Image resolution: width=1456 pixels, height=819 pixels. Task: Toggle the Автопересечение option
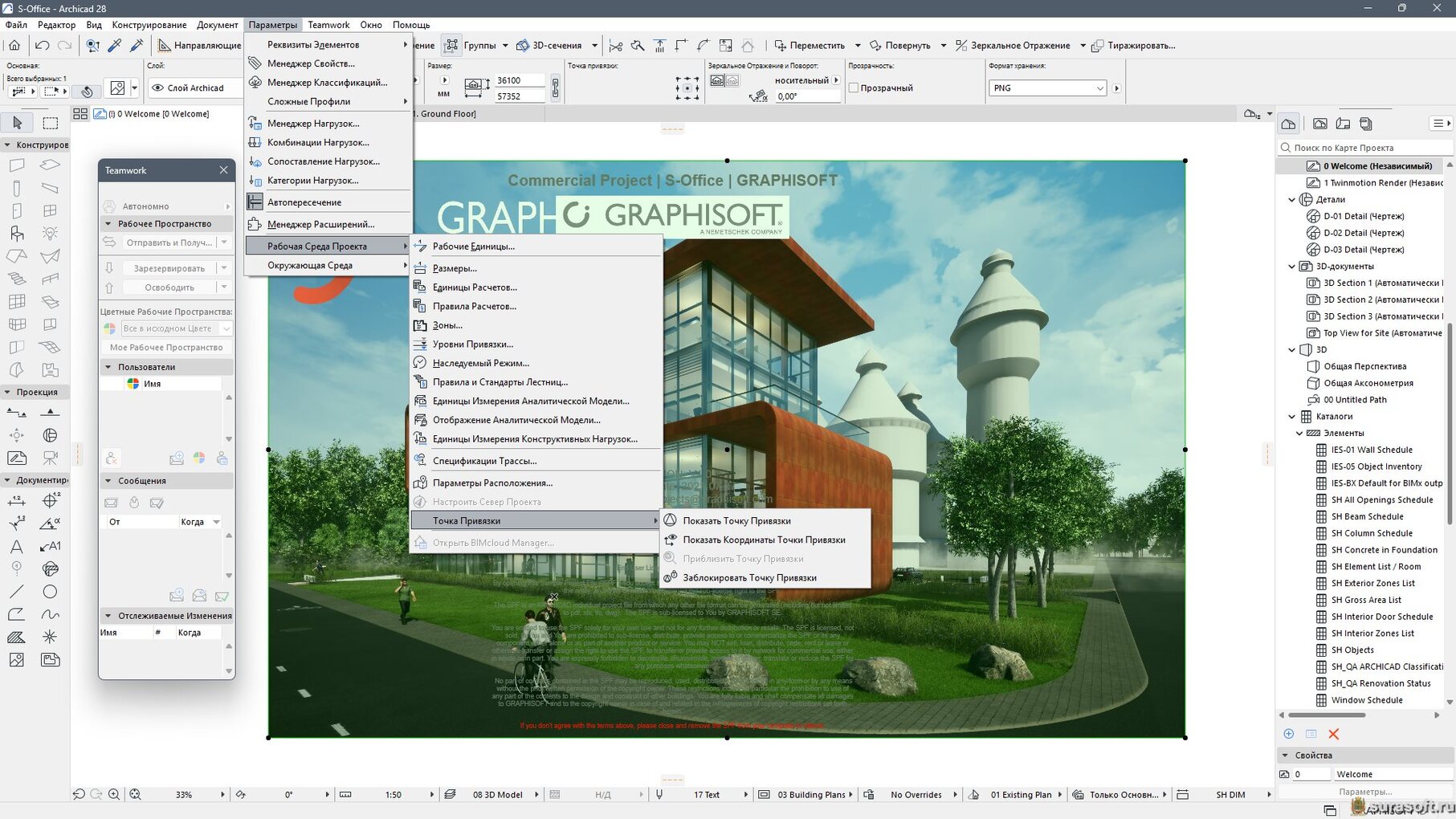[304, 202]
